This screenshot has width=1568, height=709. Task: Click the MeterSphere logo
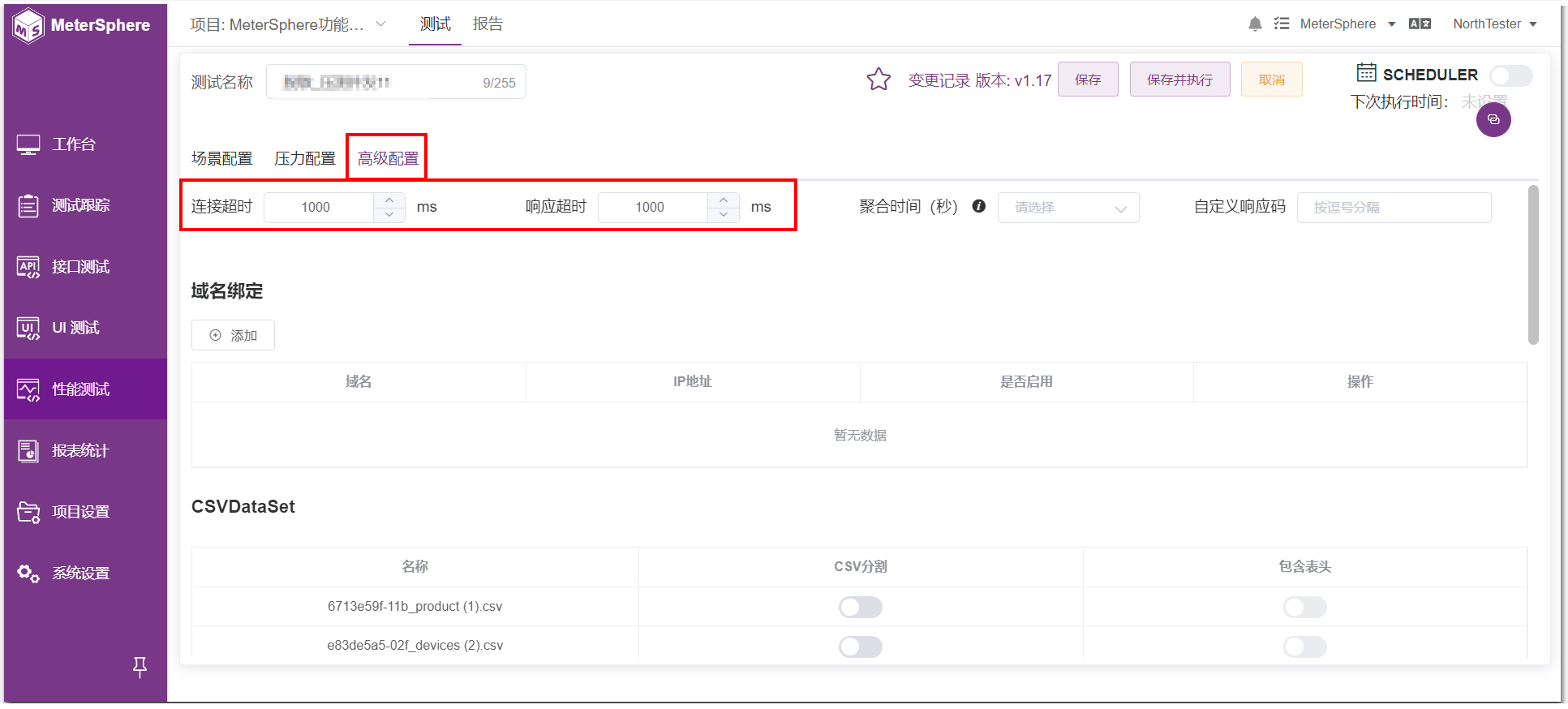[82, 25]
